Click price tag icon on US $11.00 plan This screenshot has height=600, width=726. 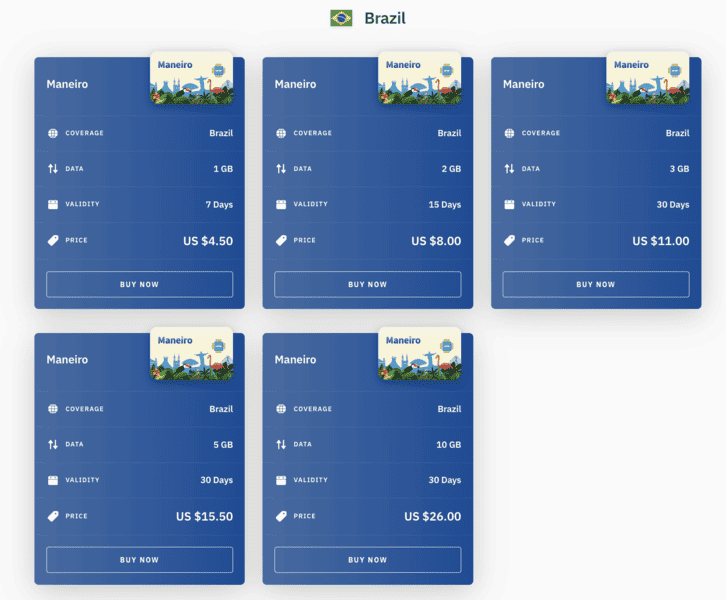[509, 240]
